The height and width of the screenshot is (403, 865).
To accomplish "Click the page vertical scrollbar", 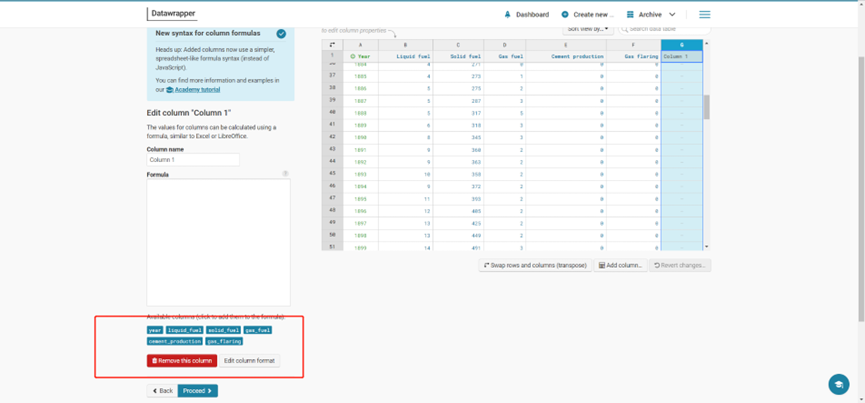I will 861,187.
